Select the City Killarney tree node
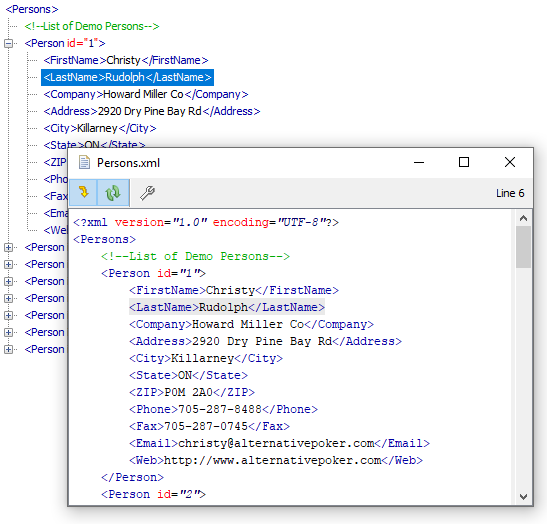This screenshot has height=524, width=547. click(100, 128)
